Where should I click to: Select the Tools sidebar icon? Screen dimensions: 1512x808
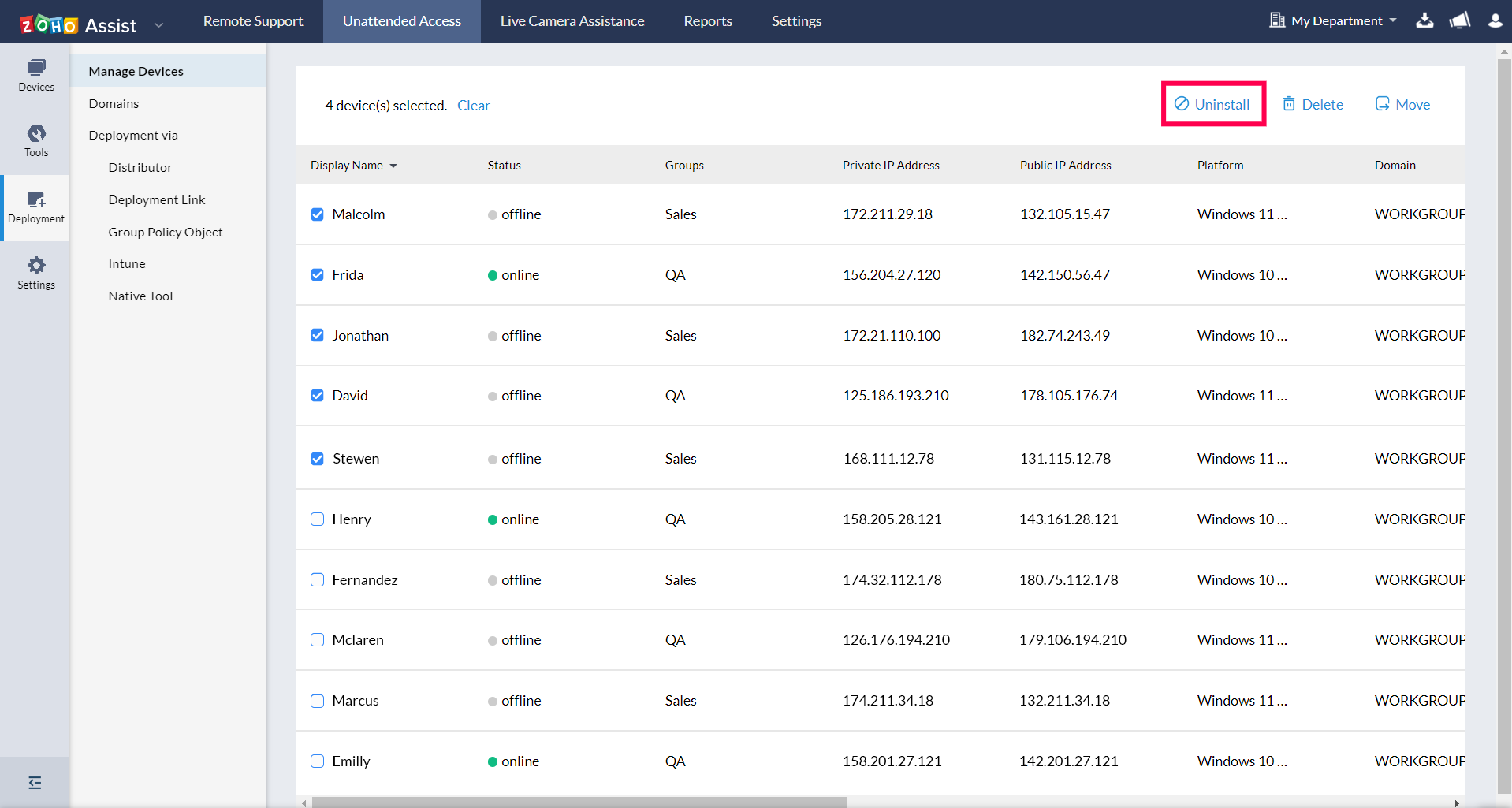tap(35, 140)
